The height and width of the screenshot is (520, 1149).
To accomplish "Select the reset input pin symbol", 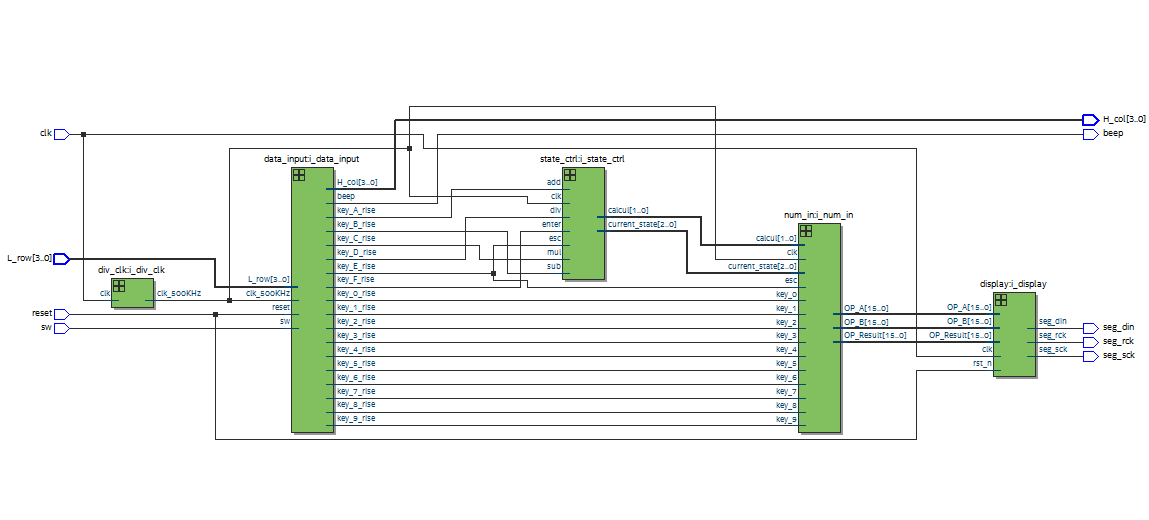I will point(62,314).
